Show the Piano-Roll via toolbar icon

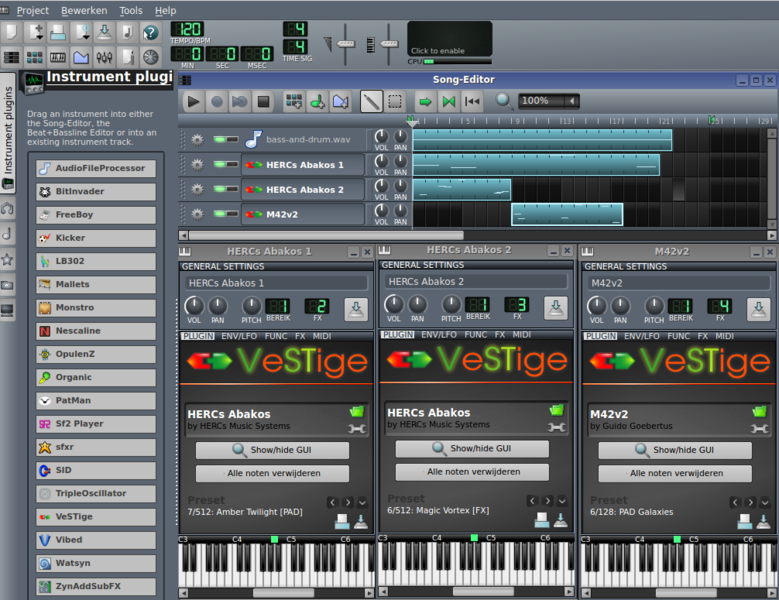tap(58, 57)
